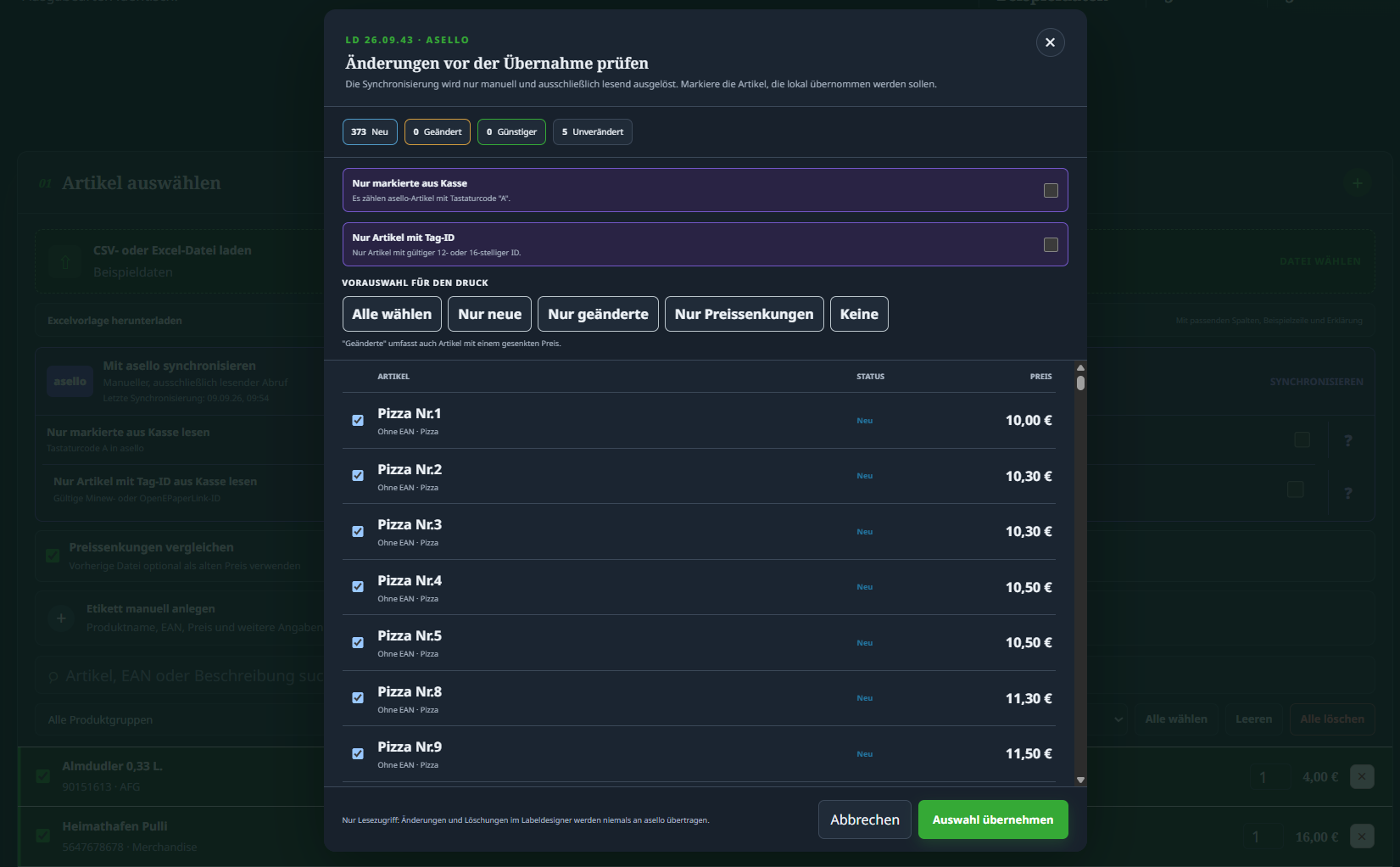
Task: Toggle Pizza Nr.5 checkbox
Action: tap(358, 643)
